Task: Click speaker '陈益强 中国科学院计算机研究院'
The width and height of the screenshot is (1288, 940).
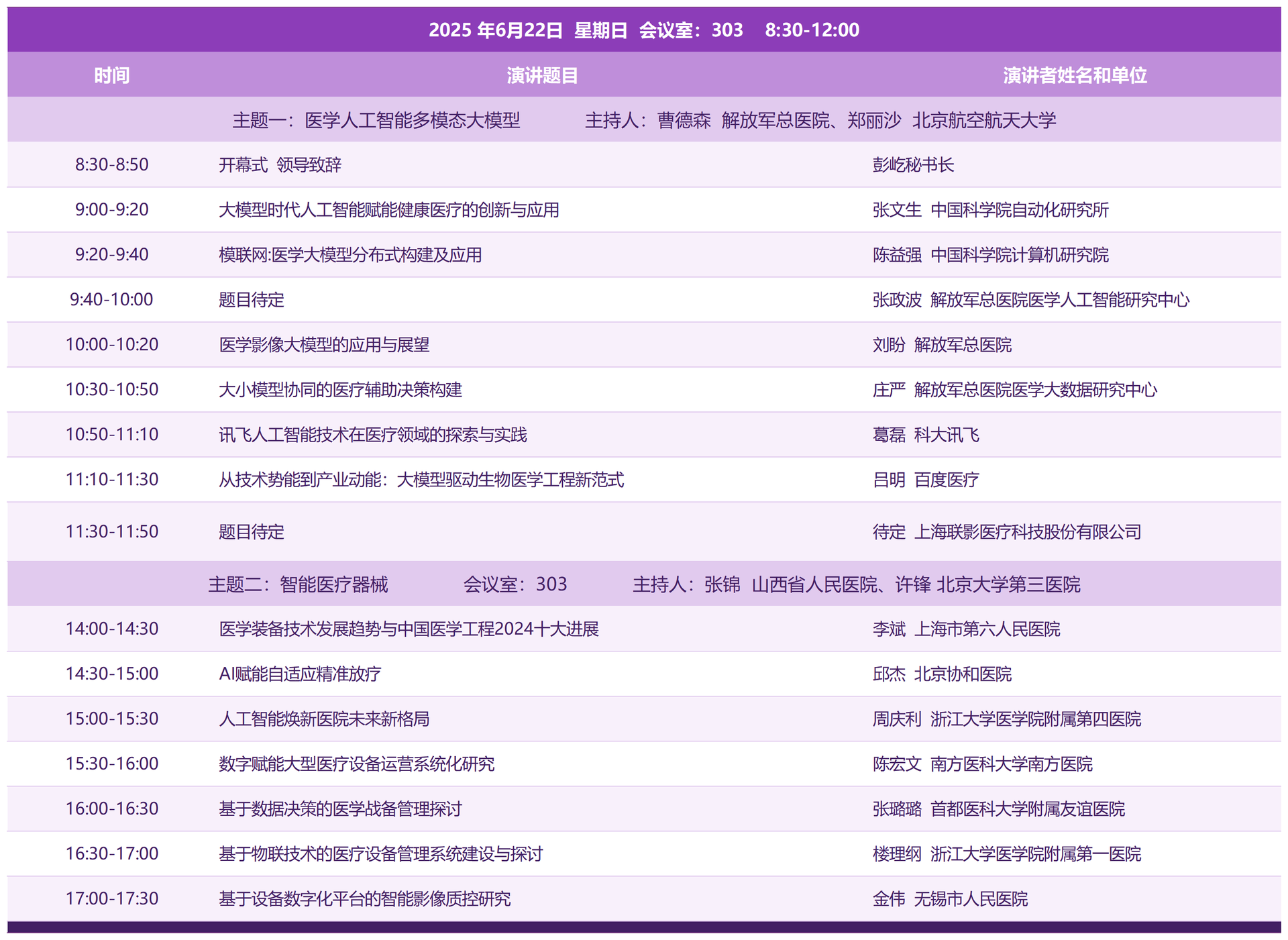Action: tap(990, 255)
